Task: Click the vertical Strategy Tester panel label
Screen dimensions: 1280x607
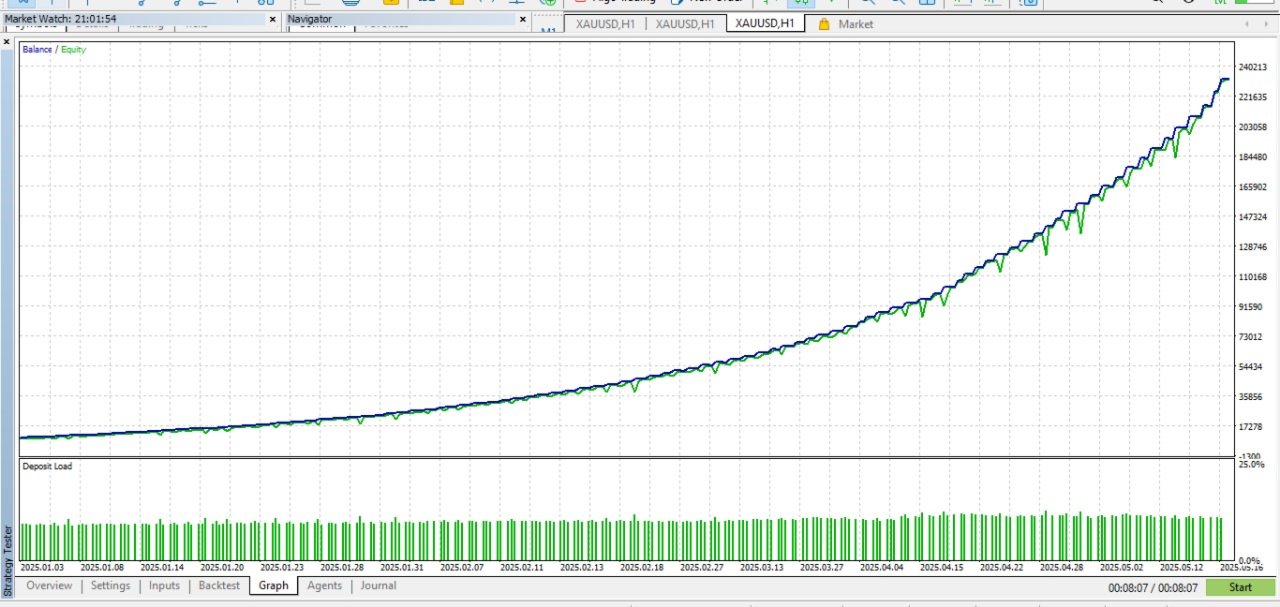Action: click(x=8, y=562)
